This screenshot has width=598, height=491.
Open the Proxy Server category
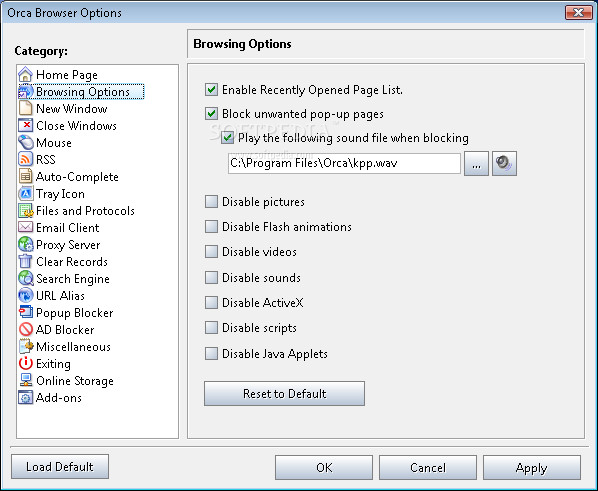click(68, 245)
